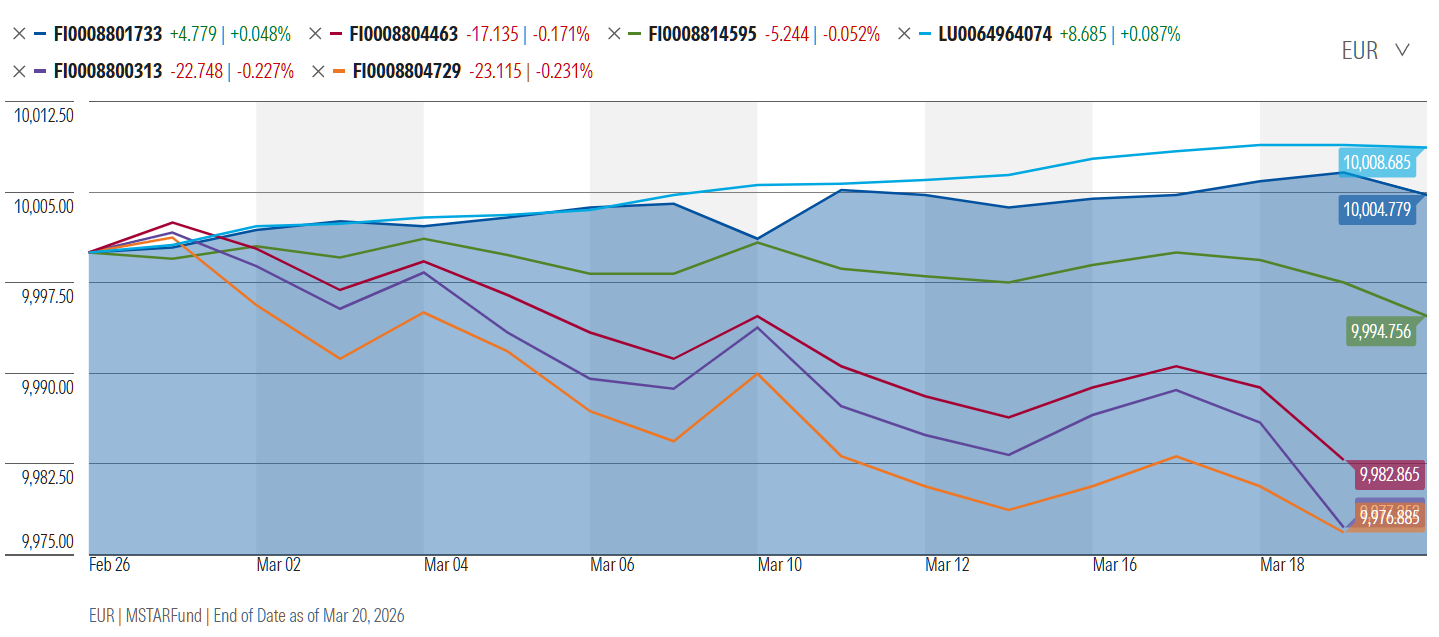Click the Feb 26 start date label
1439x637 pixels.
(109, 565)
